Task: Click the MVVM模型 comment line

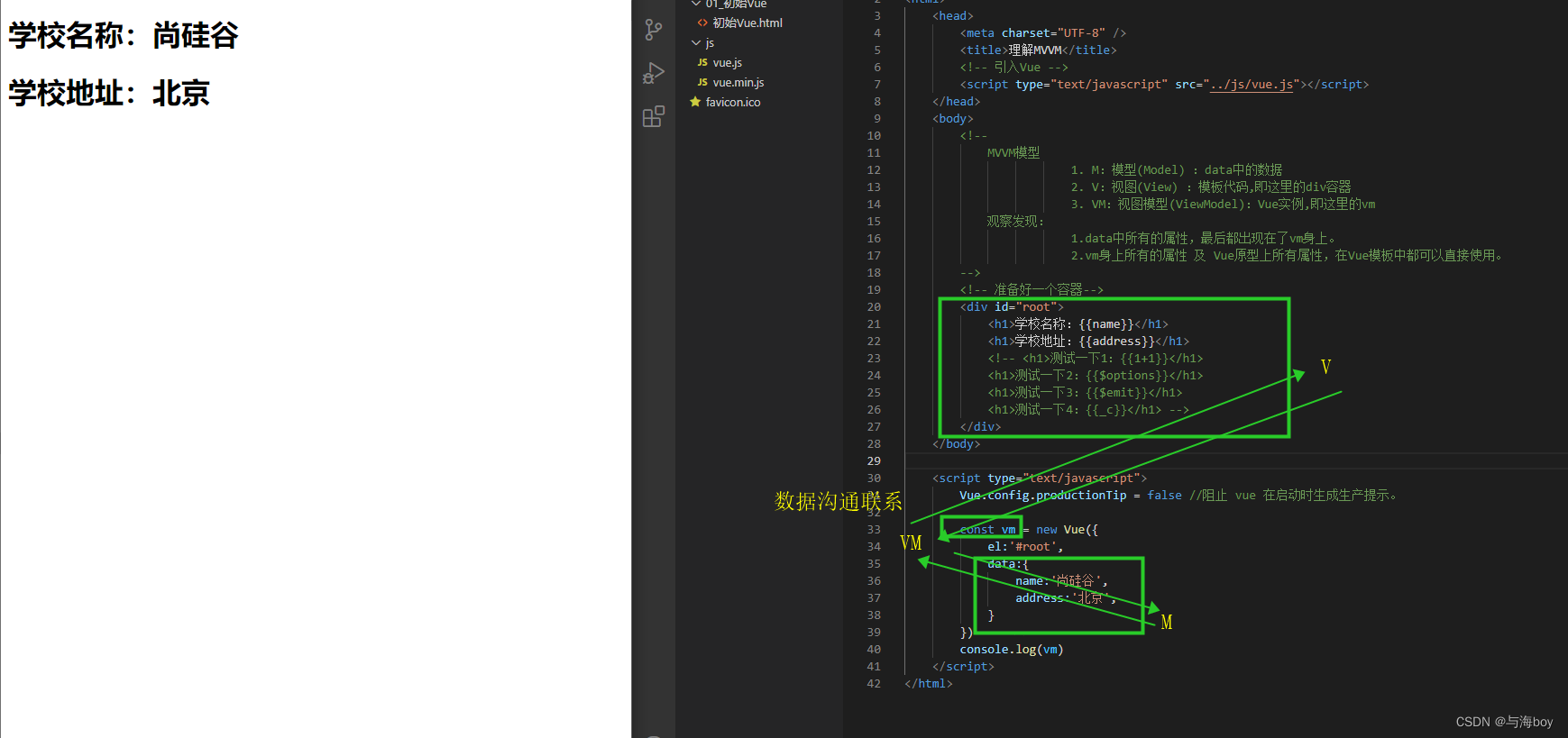Action: click(x=1013, y=152)
